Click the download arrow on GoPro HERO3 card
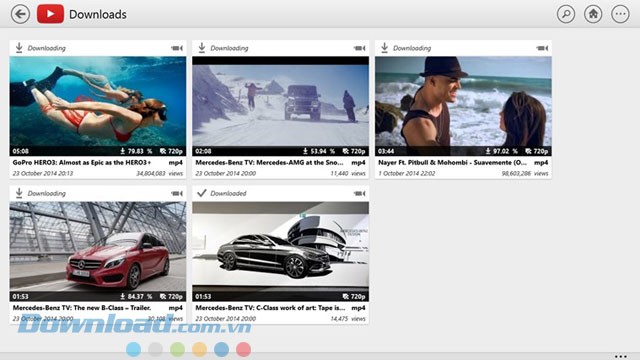 pyautogui.click(x=19, y=48)
